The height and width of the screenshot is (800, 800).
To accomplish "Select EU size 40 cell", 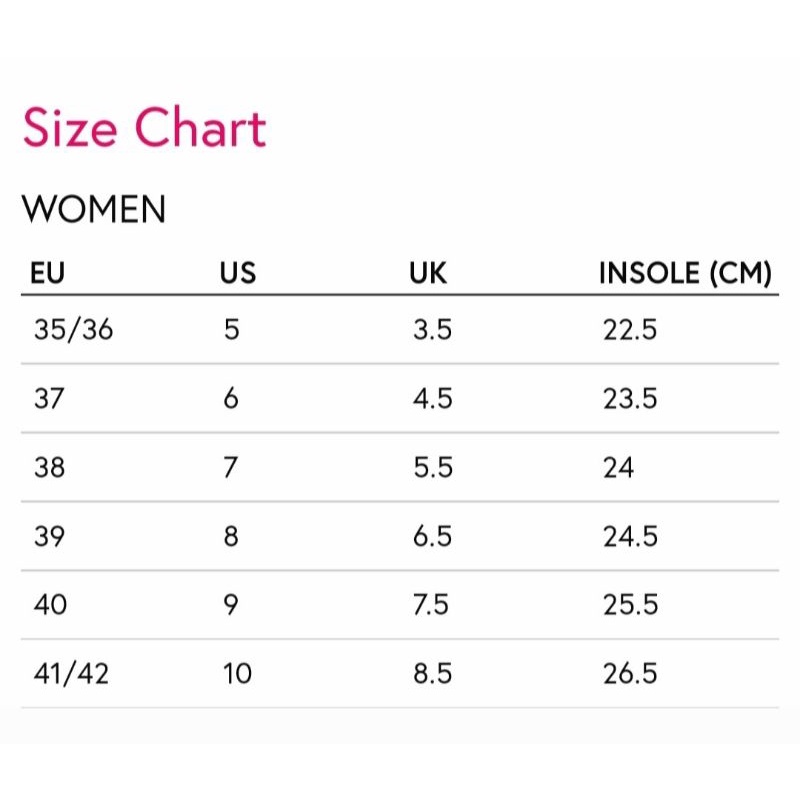I will tap(50, 605).
